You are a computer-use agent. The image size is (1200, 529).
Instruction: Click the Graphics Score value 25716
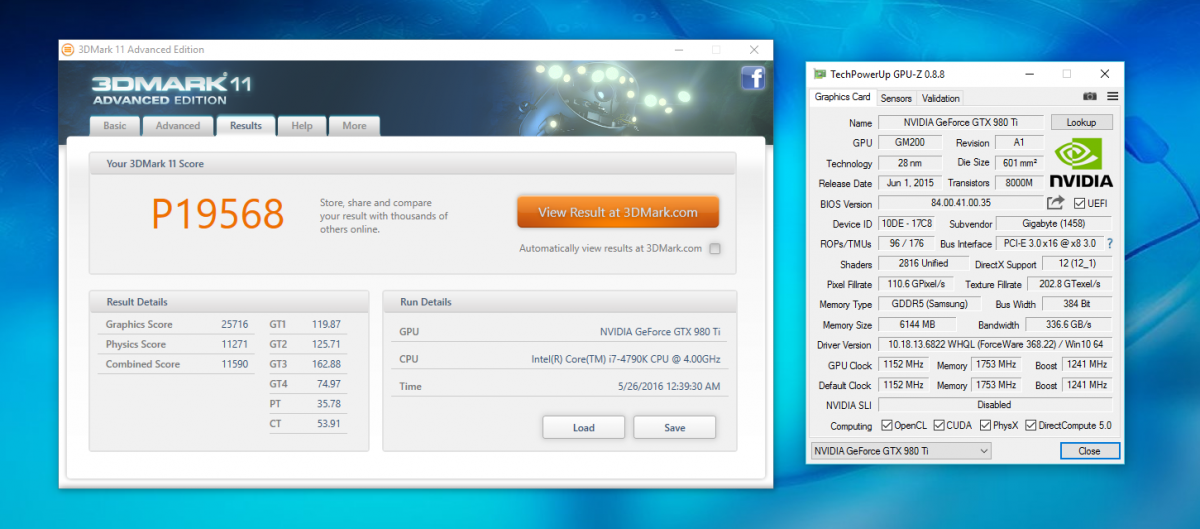237,324
